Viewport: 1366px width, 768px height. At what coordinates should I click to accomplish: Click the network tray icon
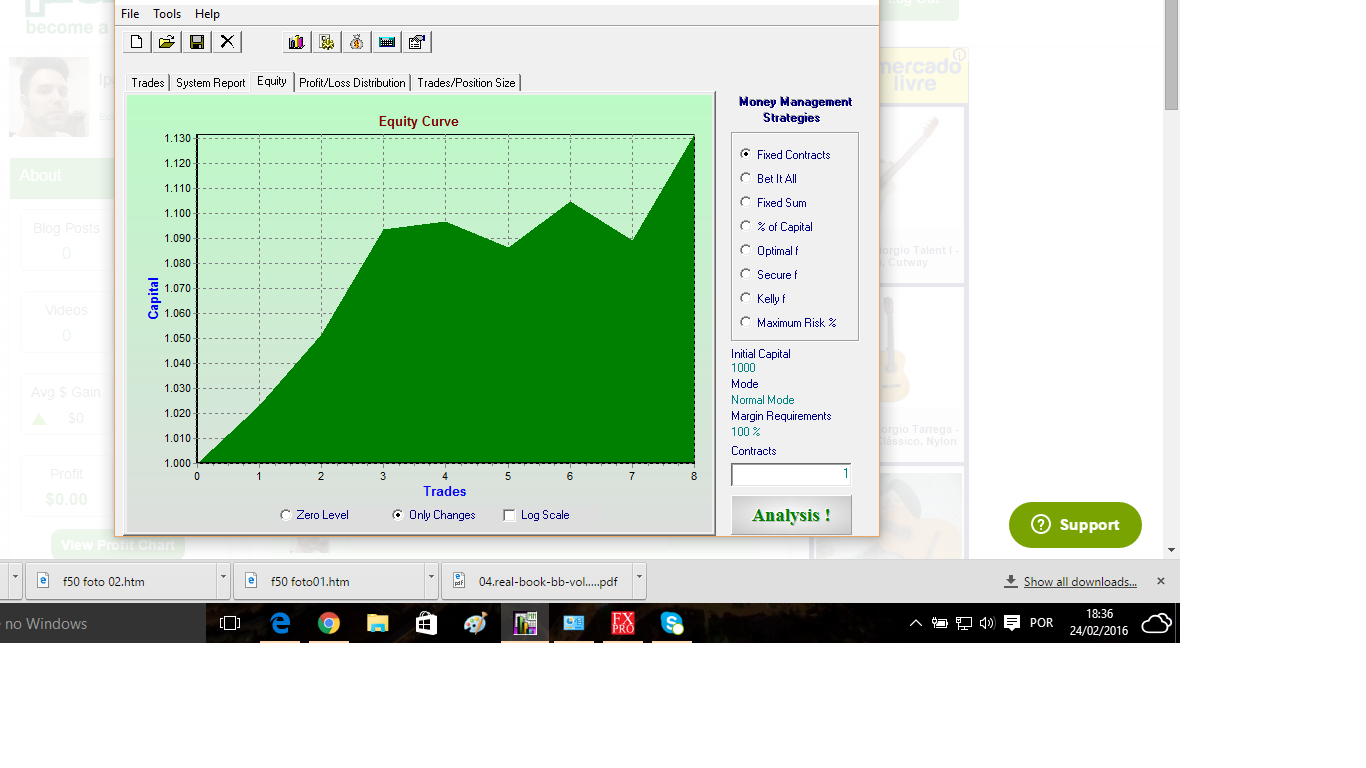click(964, 623)
